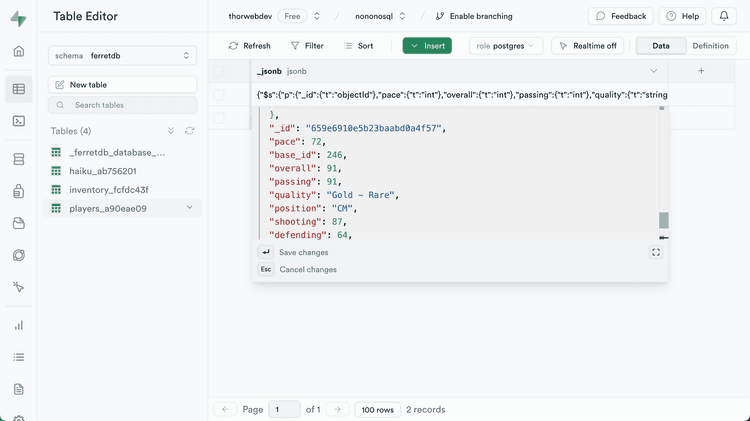This screenshot has width=750, height=421.
Task: Open the schema ferretdb dropdown
Action: point(122,57)
